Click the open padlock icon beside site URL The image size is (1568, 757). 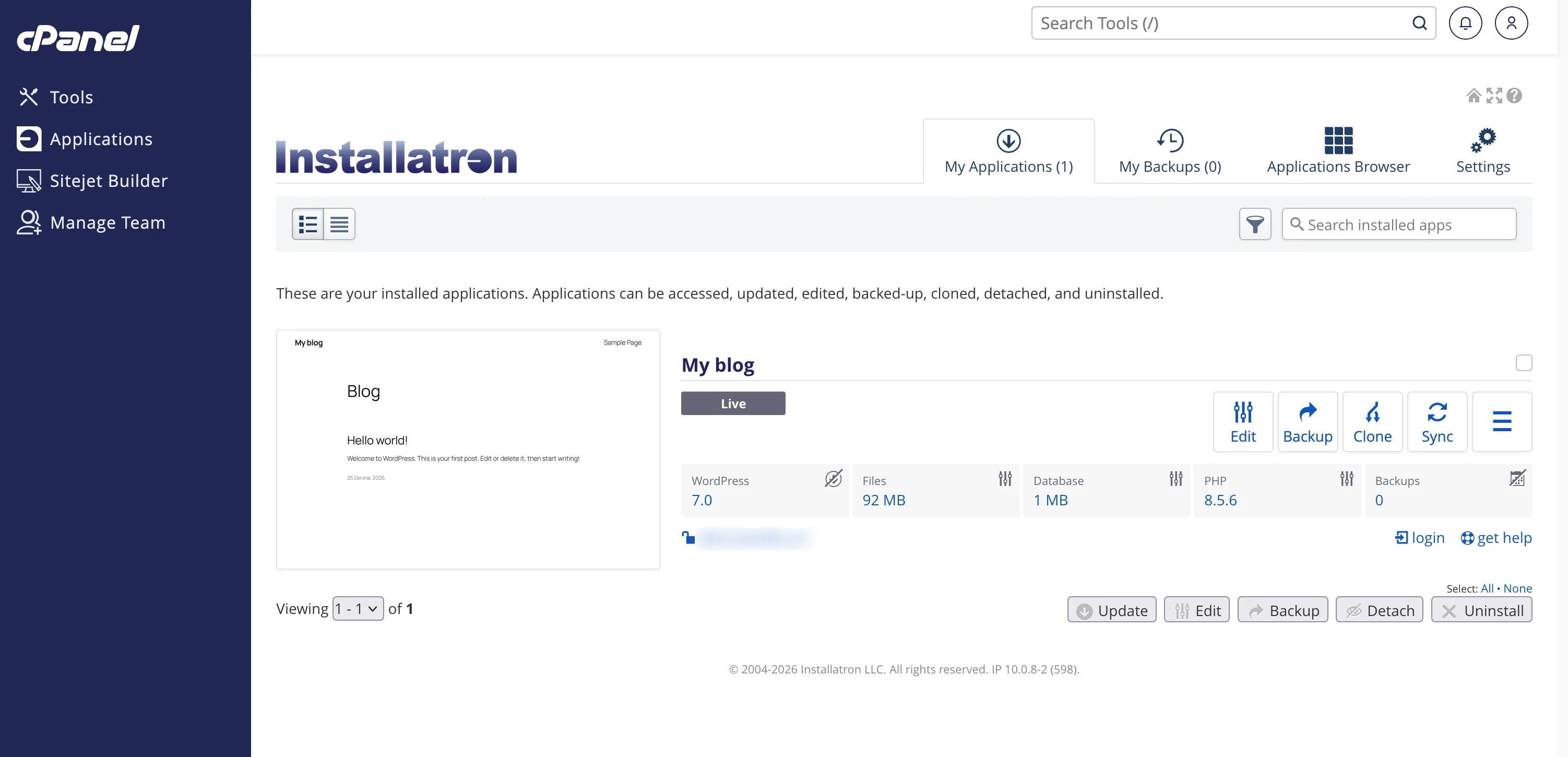click(x=688, y=537)
